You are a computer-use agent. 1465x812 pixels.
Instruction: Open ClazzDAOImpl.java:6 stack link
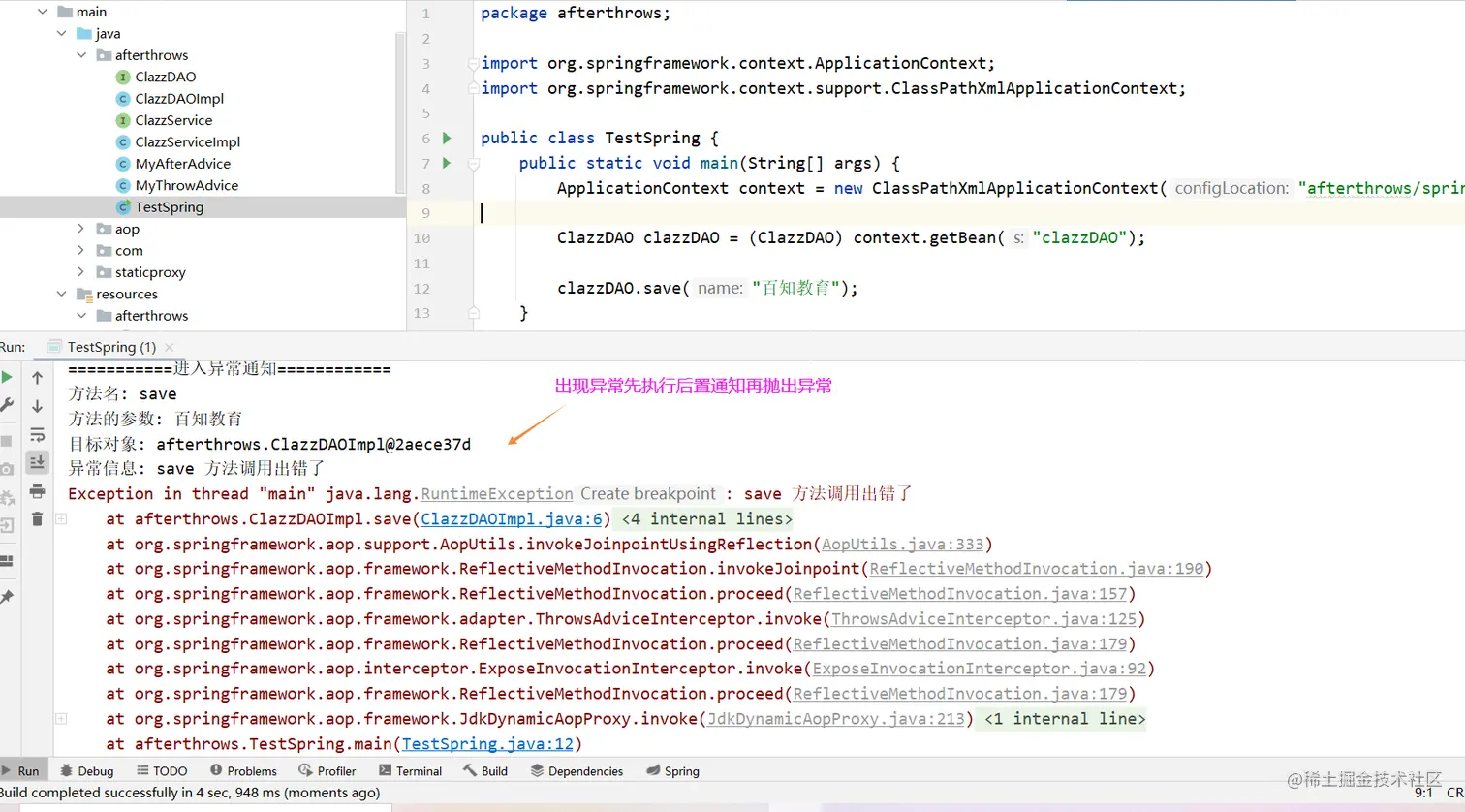(x=511, y=519)
